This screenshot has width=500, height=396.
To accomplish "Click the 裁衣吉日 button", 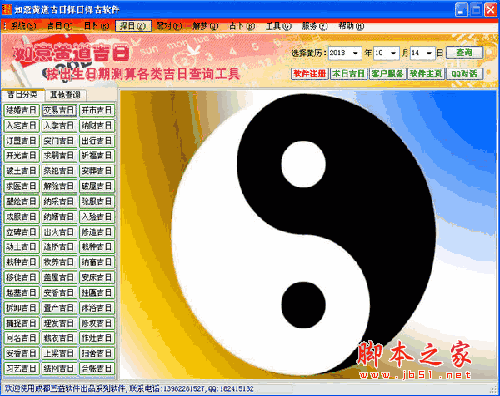I will click(59, 338).
